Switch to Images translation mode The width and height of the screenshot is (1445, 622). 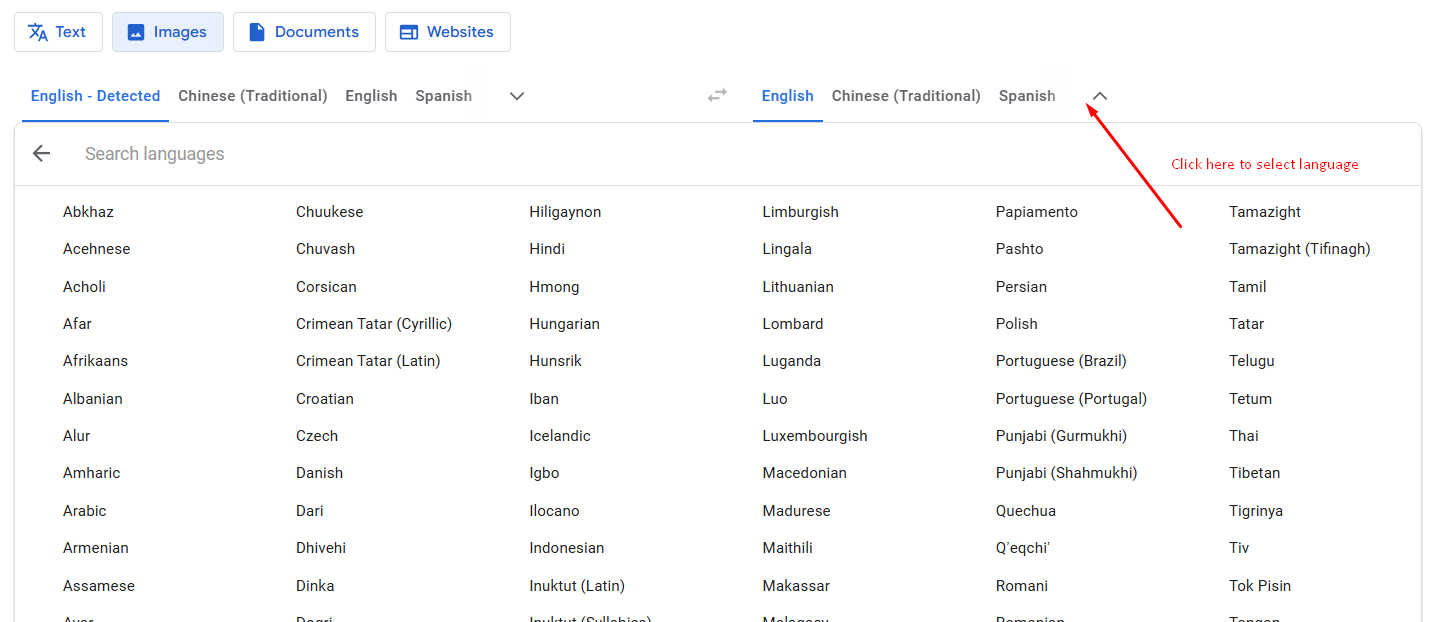pos(167,32)
